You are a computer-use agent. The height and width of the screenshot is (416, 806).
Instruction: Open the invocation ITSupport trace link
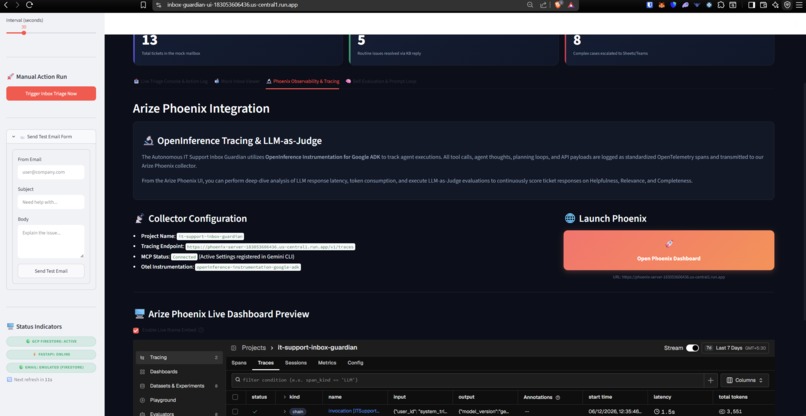(354, 411)
